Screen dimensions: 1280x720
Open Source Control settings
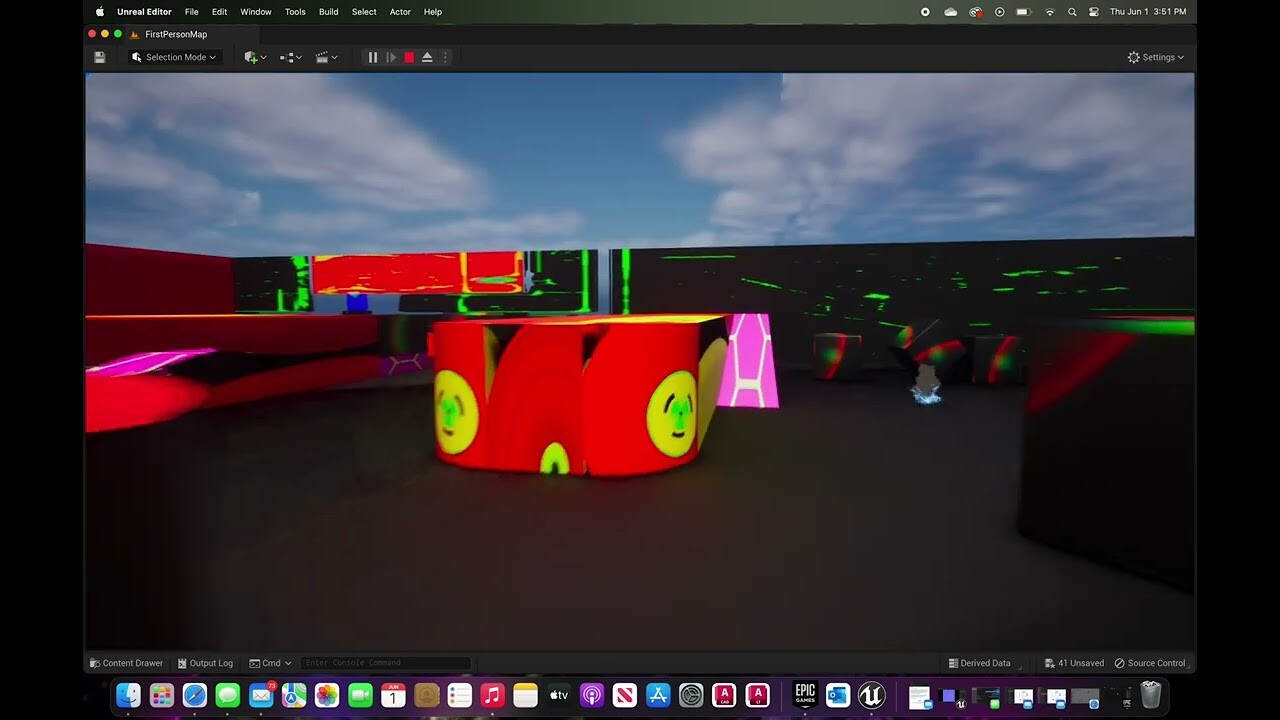click(x=1150, y=663)
